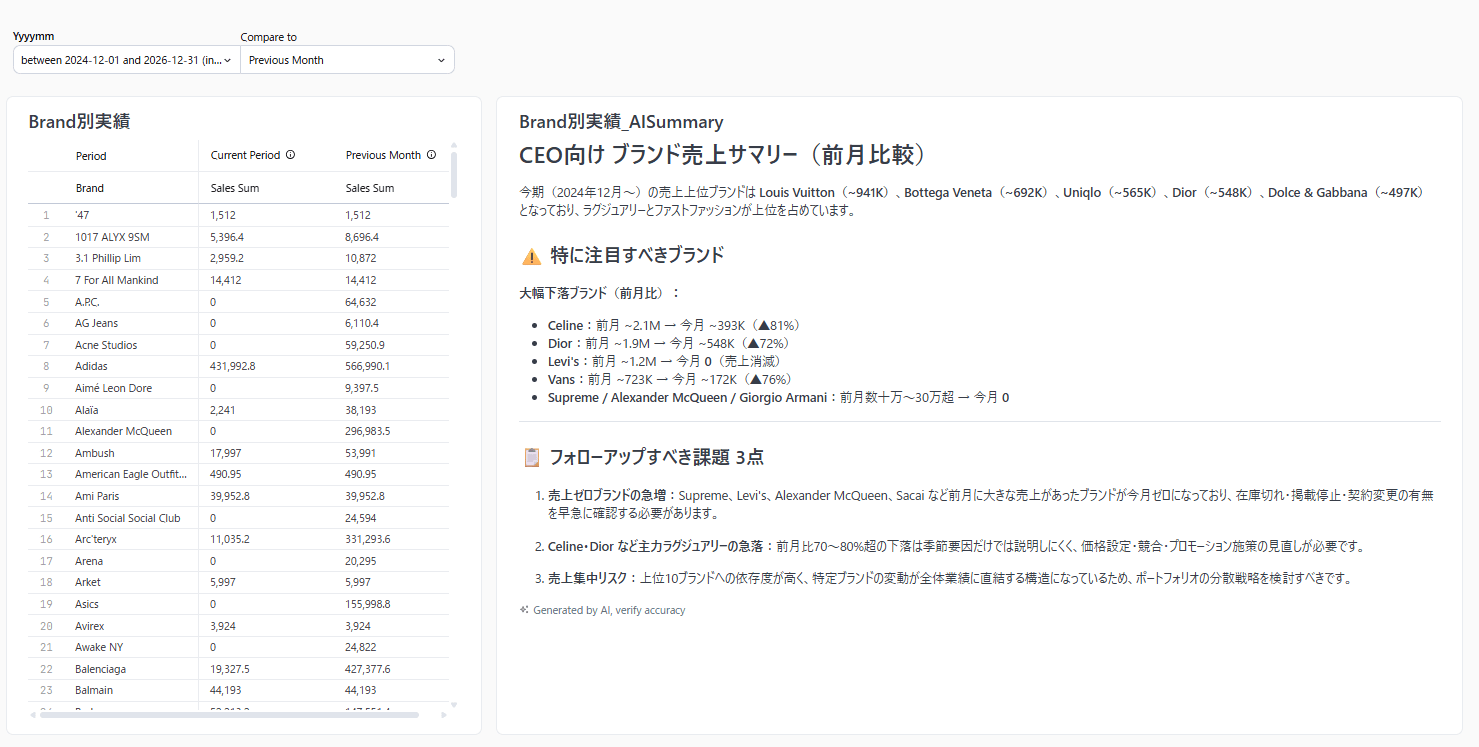The height and width of the screenshot is (747, 1479).
Task: Click the info icon beside Current Period
Action: click(291, 155)
